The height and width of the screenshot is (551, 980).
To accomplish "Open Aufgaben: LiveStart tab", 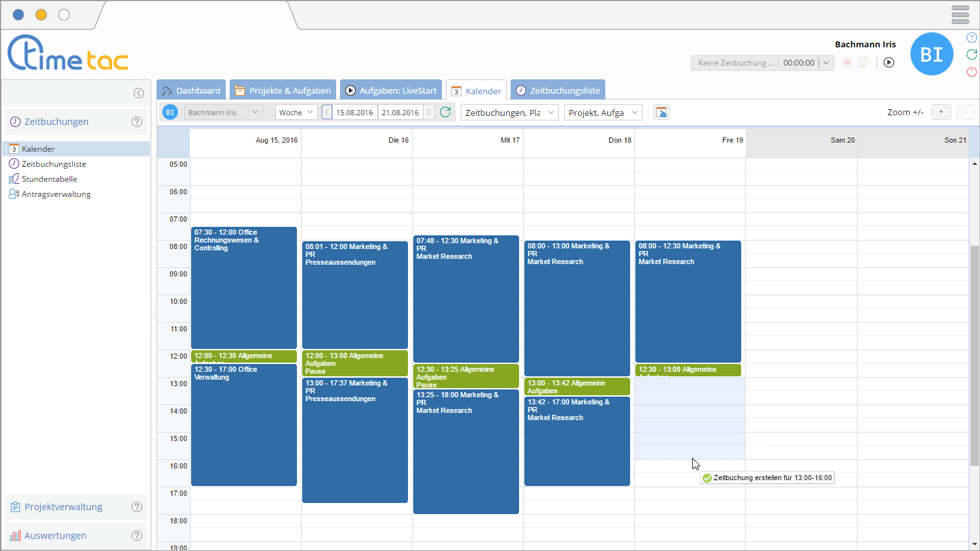I will 391,90.
